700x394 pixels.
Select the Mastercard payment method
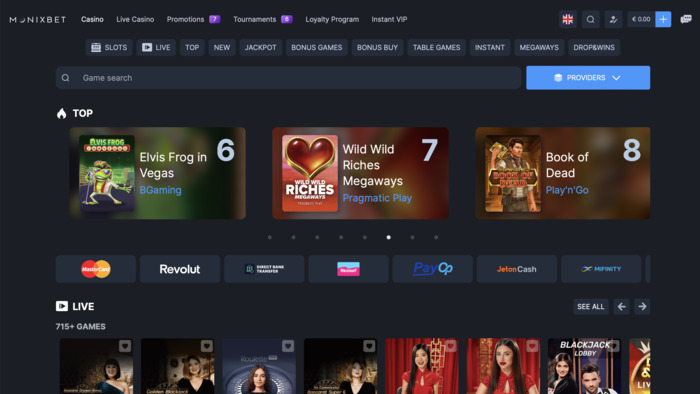(96, 269)
